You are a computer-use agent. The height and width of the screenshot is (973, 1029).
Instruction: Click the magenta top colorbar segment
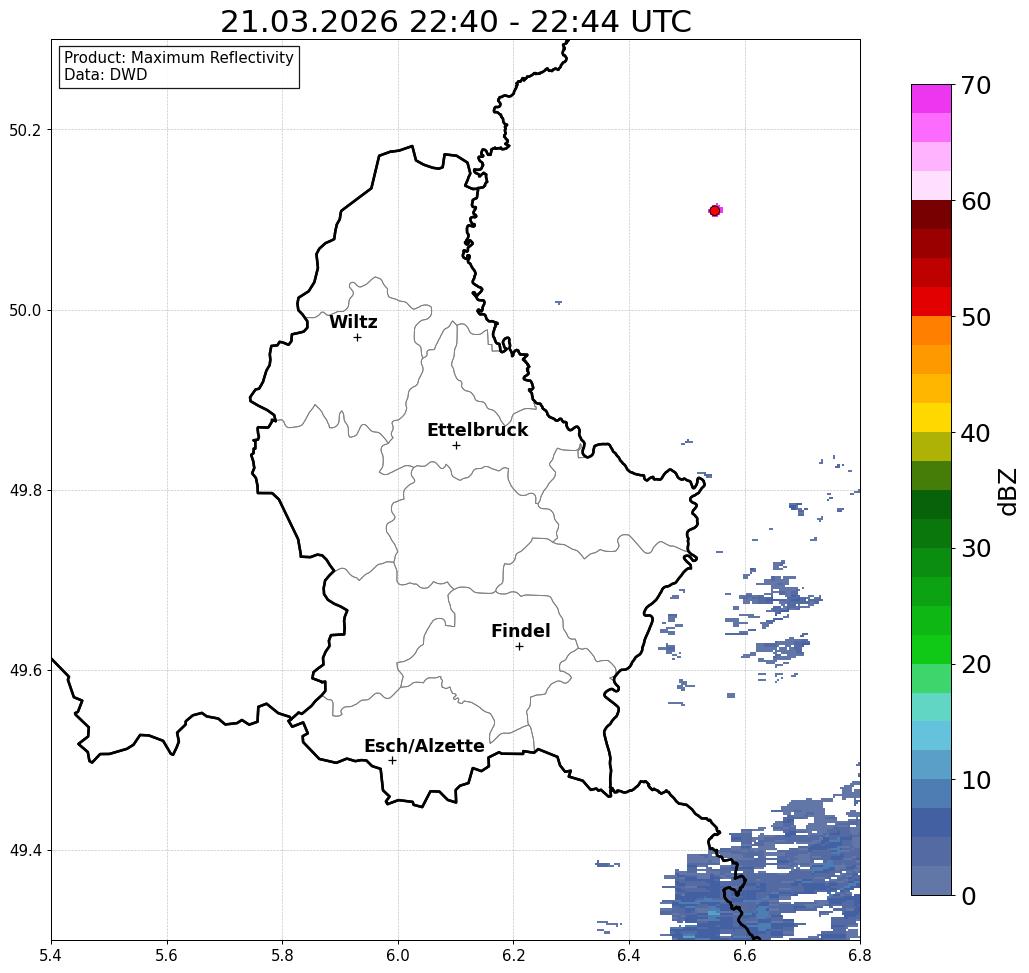(931, 99)
